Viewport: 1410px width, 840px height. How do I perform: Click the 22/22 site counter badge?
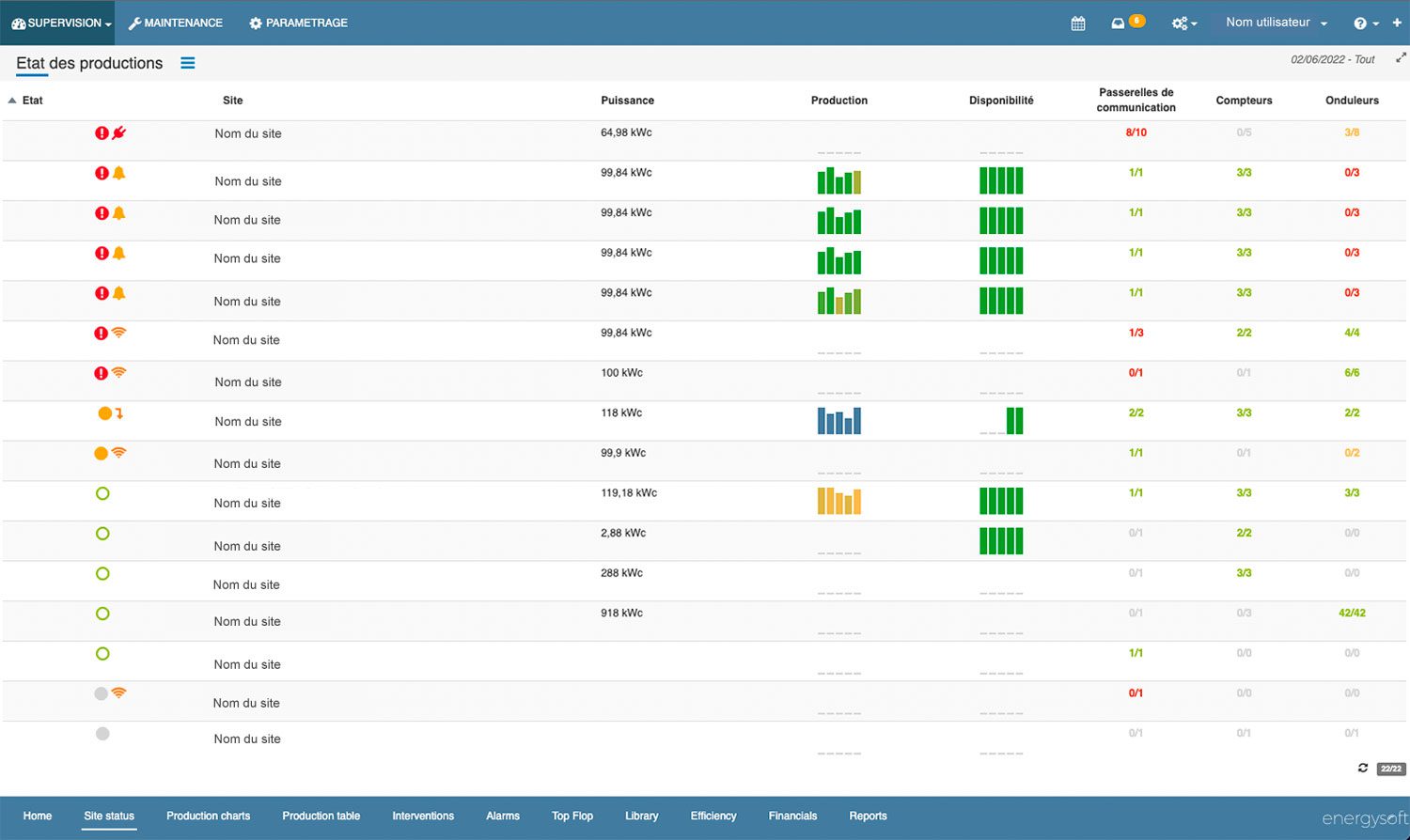pos(1390,769)
